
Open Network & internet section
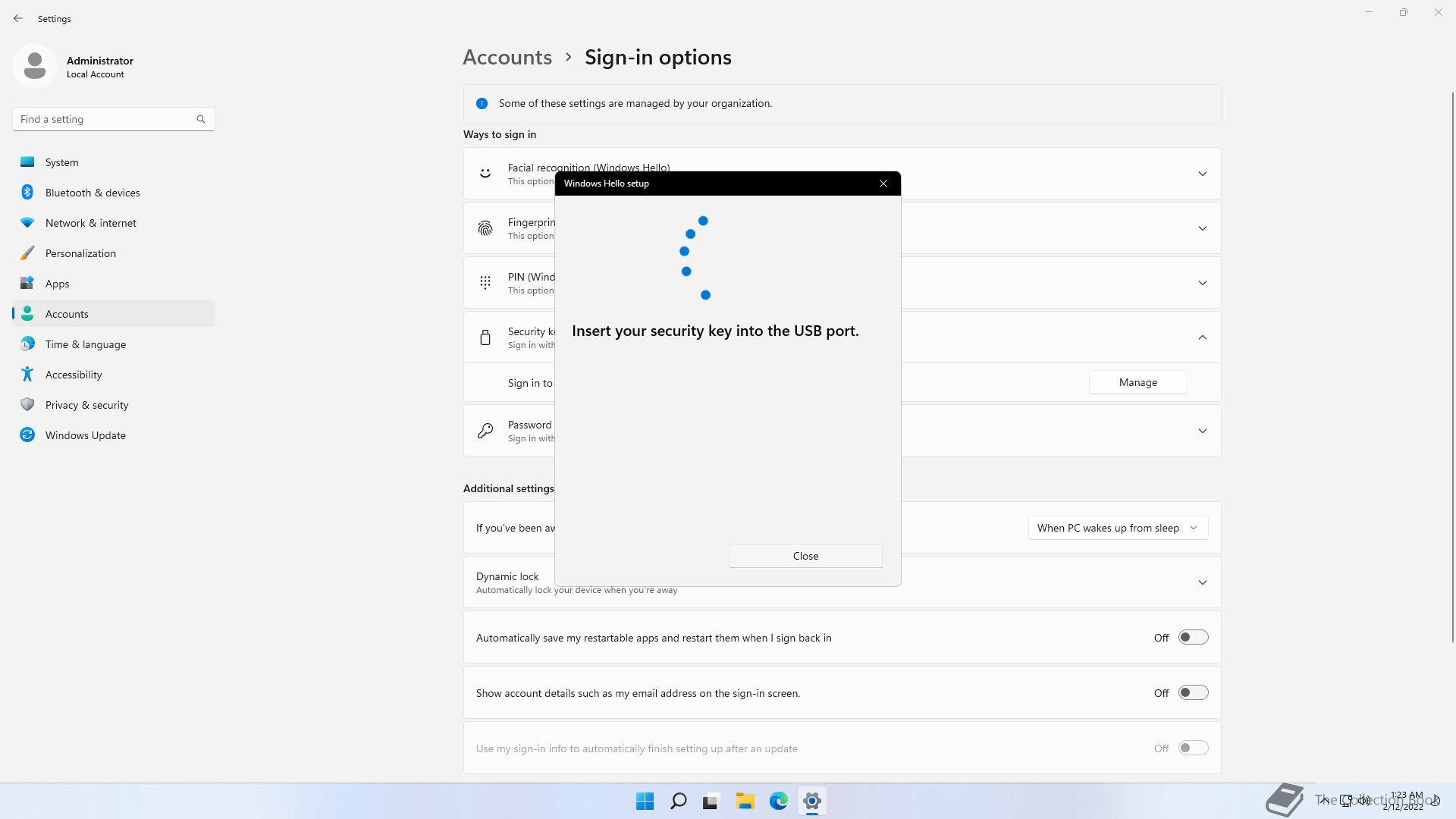pos(114,223)
